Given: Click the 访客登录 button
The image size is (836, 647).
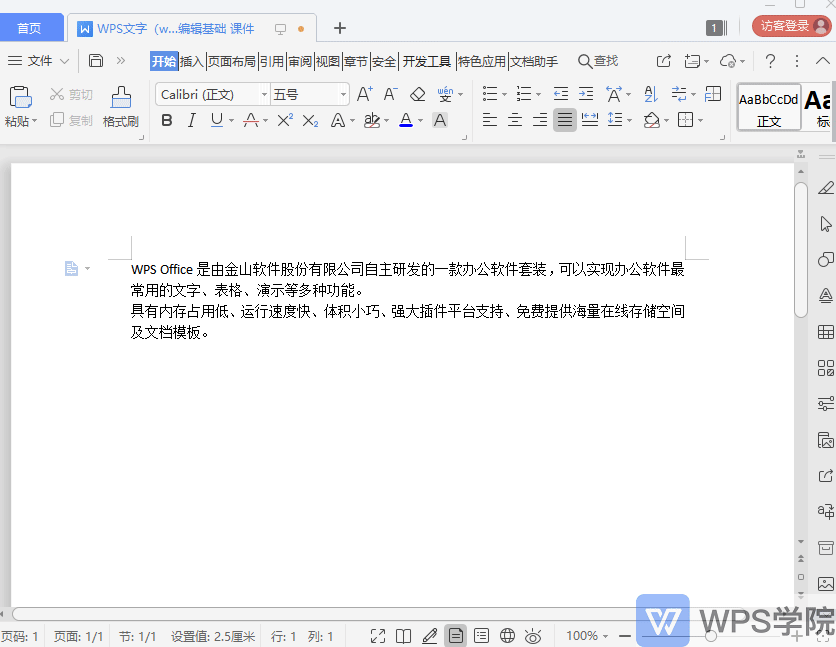Looking at the screenshot, I should 789,25.
